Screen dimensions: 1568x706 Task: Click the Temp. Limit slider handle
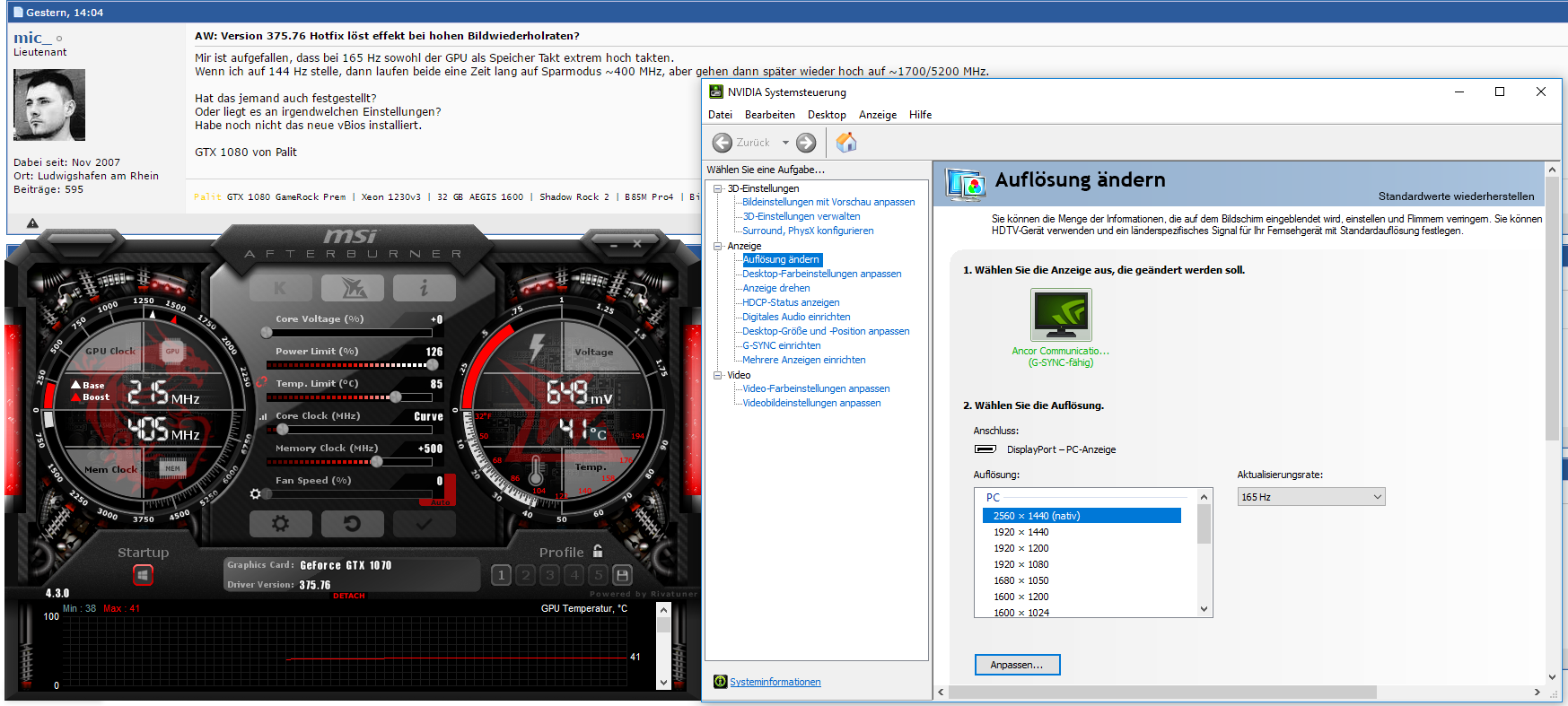(x=396, y=397)
